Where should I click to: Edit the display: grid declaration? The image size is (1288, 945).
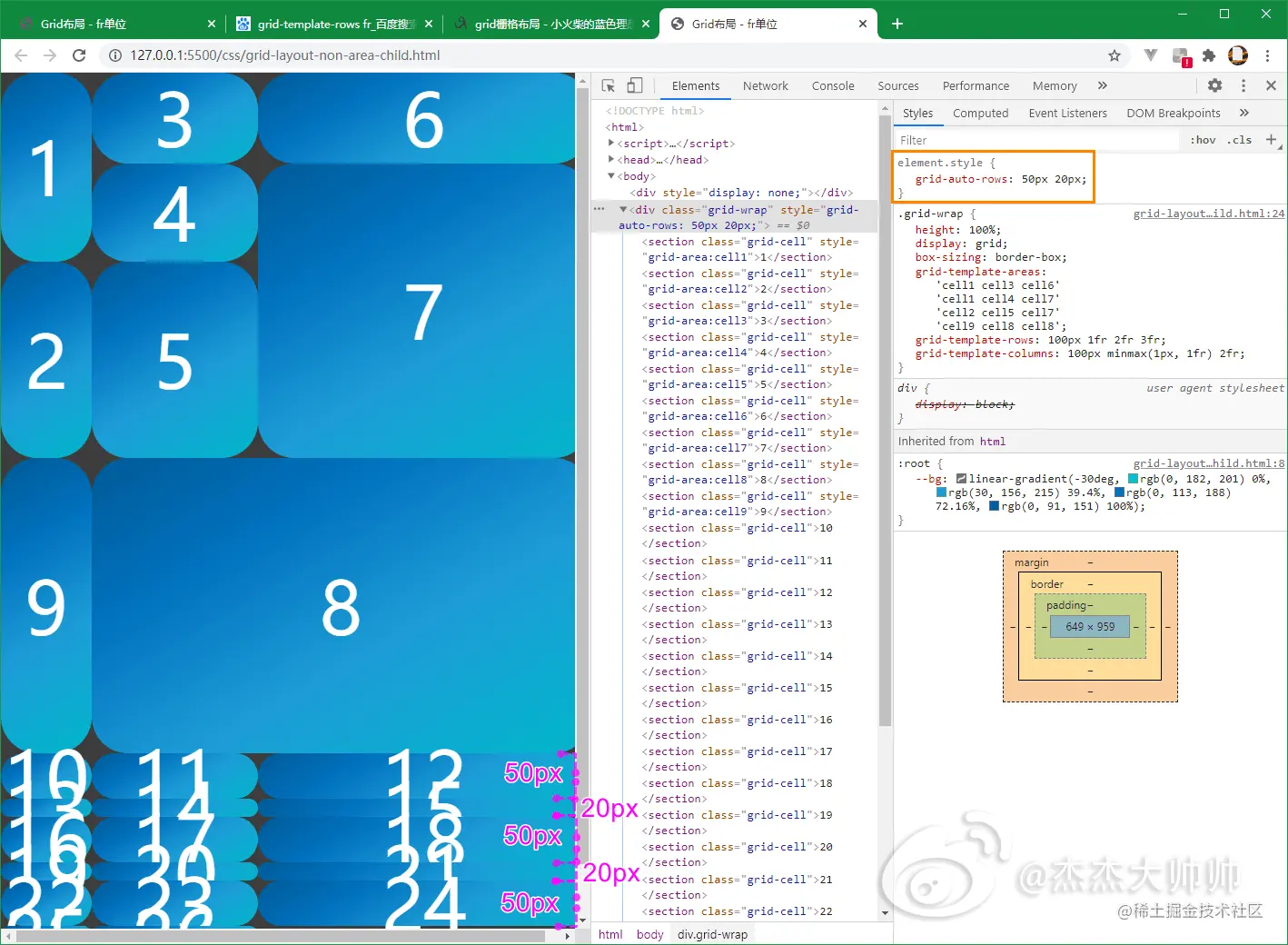click(x=961, y=244)
